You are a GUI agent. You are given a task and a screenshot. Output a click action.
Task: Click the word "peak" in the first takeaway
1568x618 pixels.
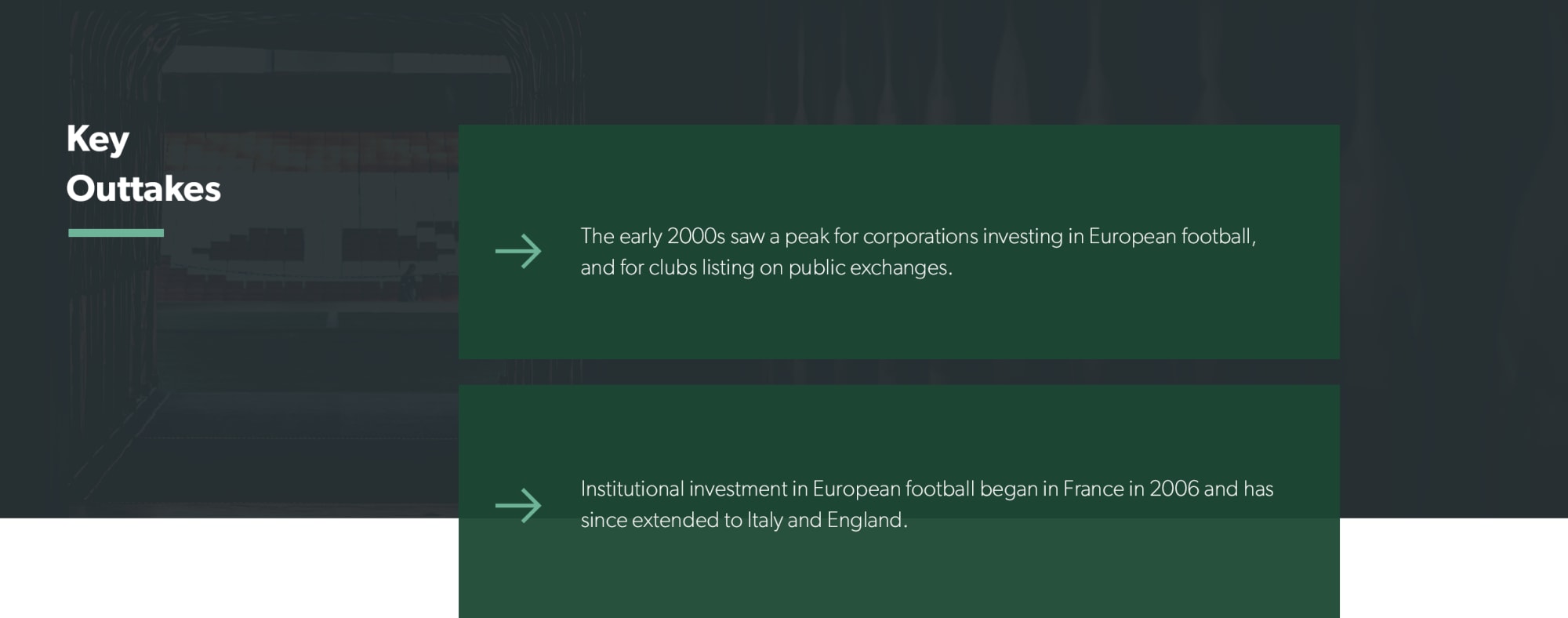tap(807, 237)
